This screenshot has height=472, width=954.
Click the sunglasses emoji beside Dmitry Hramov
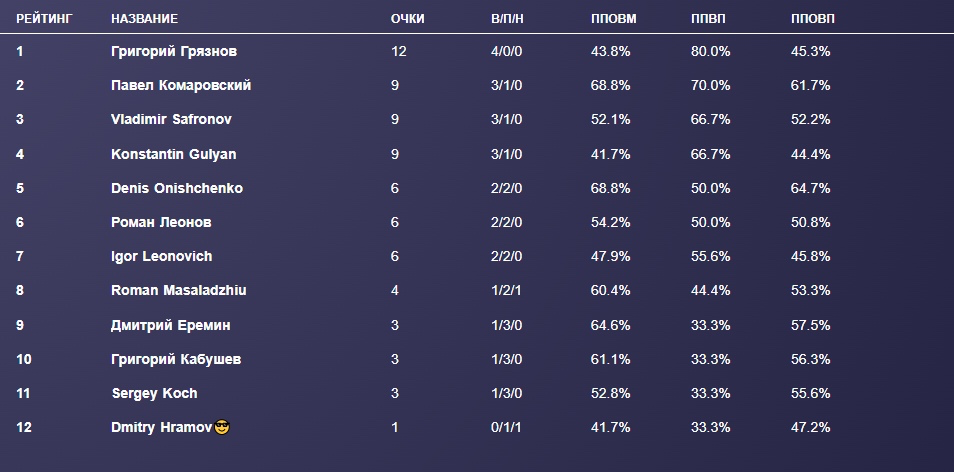click(222, 428)
